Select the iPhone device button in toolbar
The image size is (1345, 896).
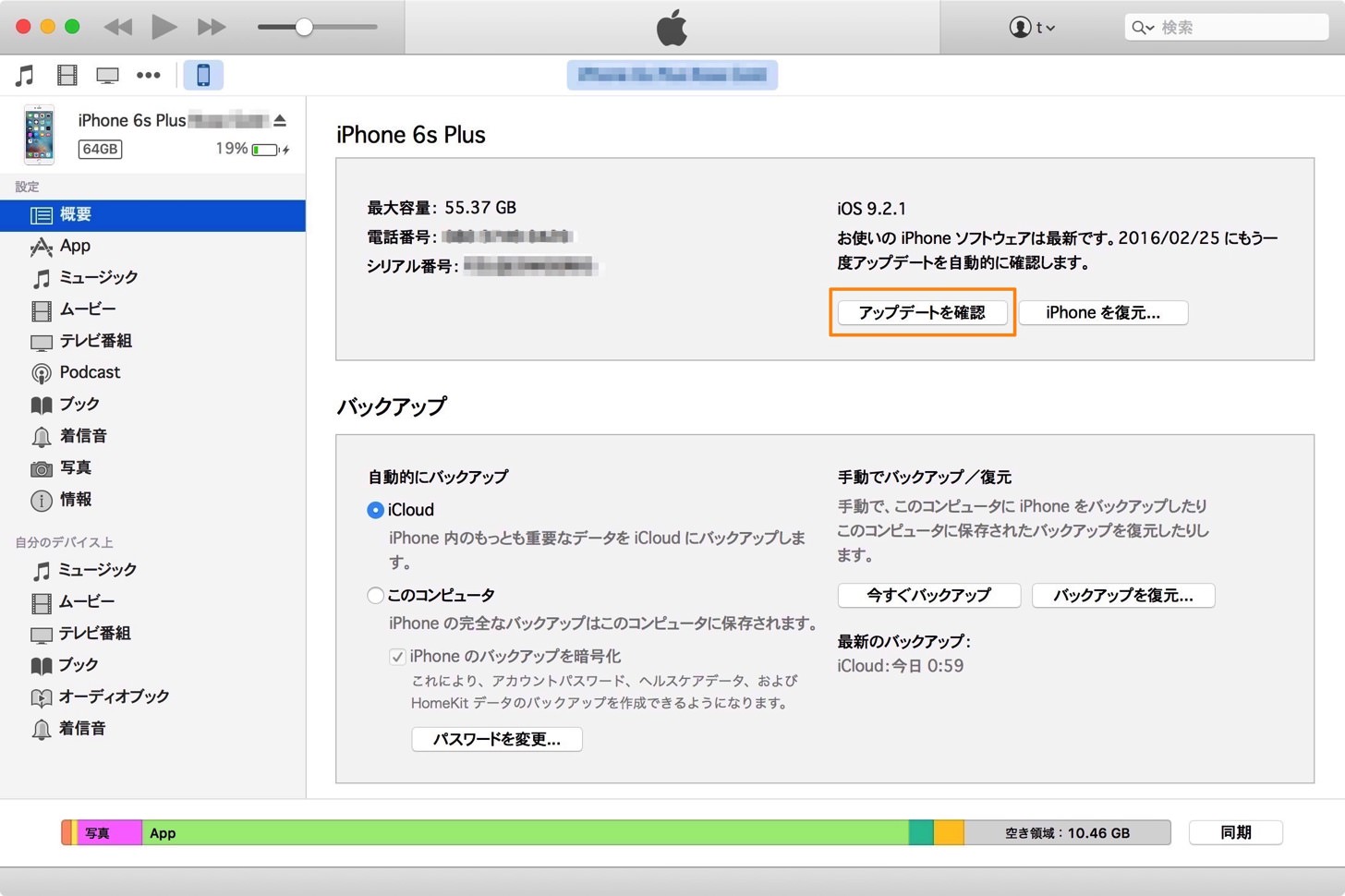pos(203,75)
